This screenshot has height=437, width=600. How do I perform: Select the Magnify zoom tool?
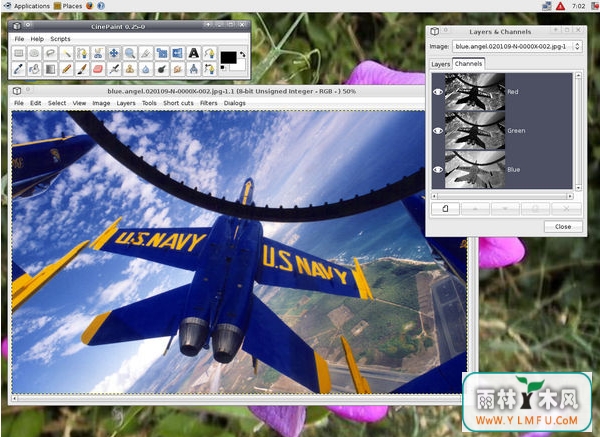pyautogui.click(x=130, y=53)
